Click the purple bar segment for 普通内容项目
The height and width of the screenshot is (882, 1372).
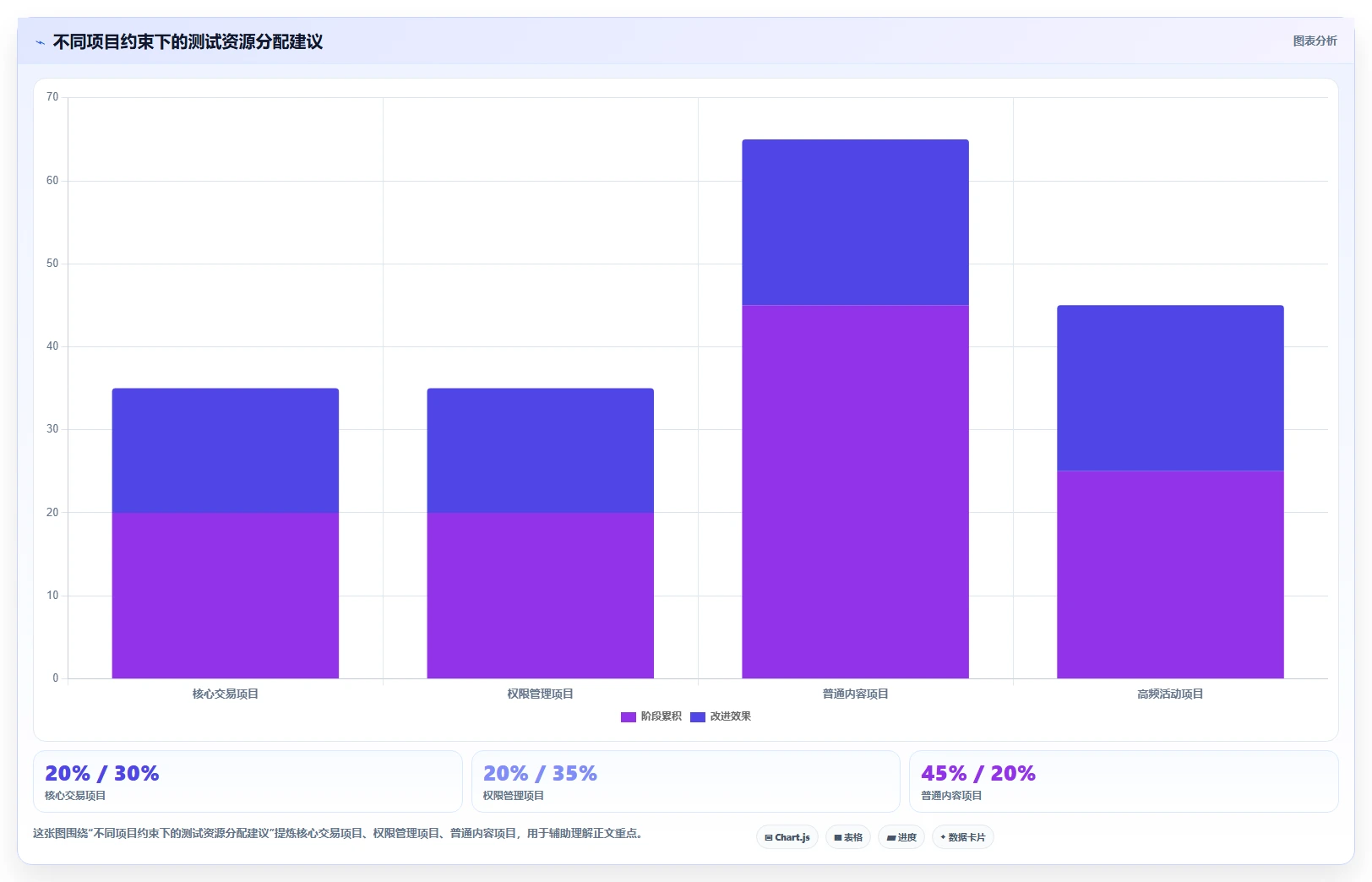click(856, 492)
